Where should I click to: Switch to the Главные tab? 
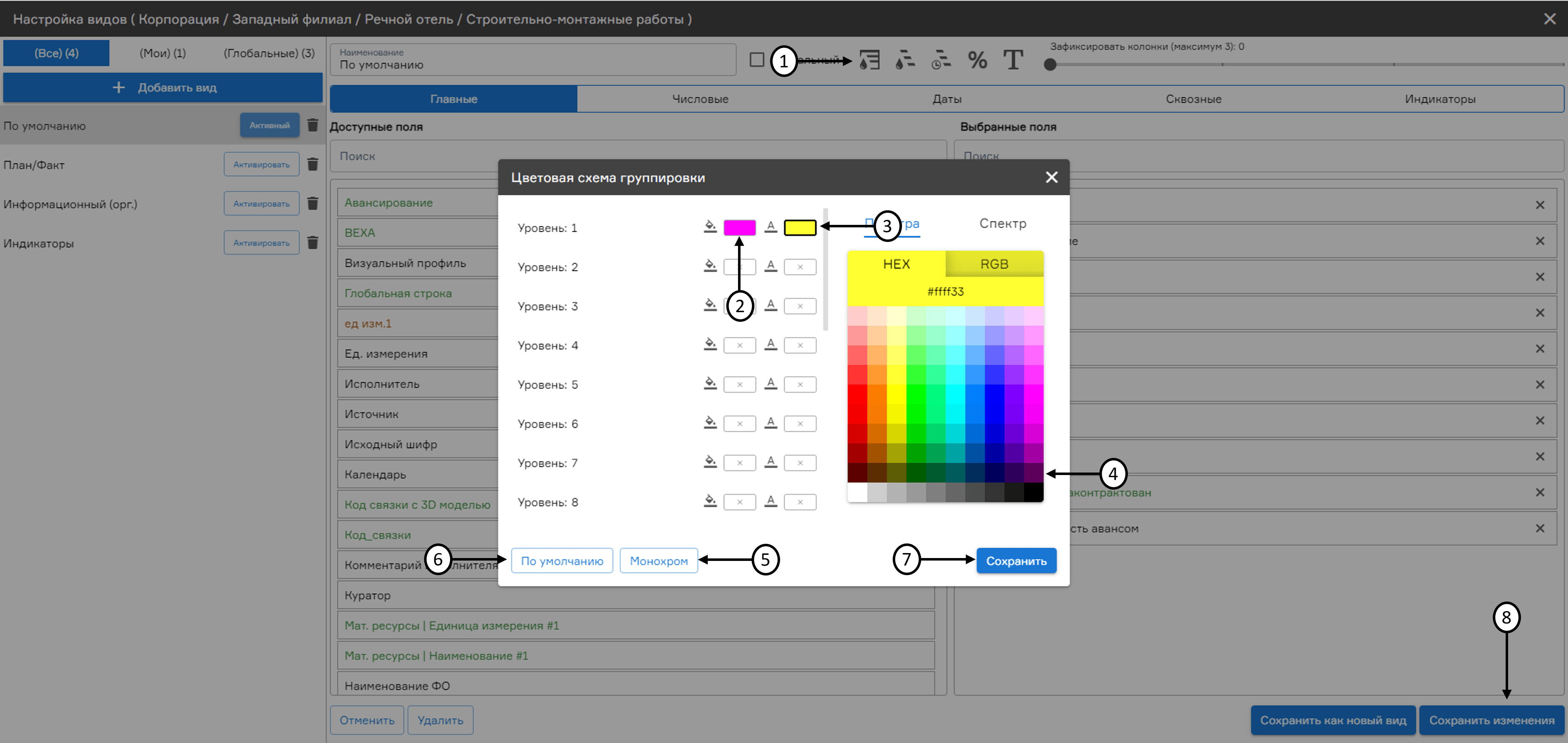click(454, 99)
